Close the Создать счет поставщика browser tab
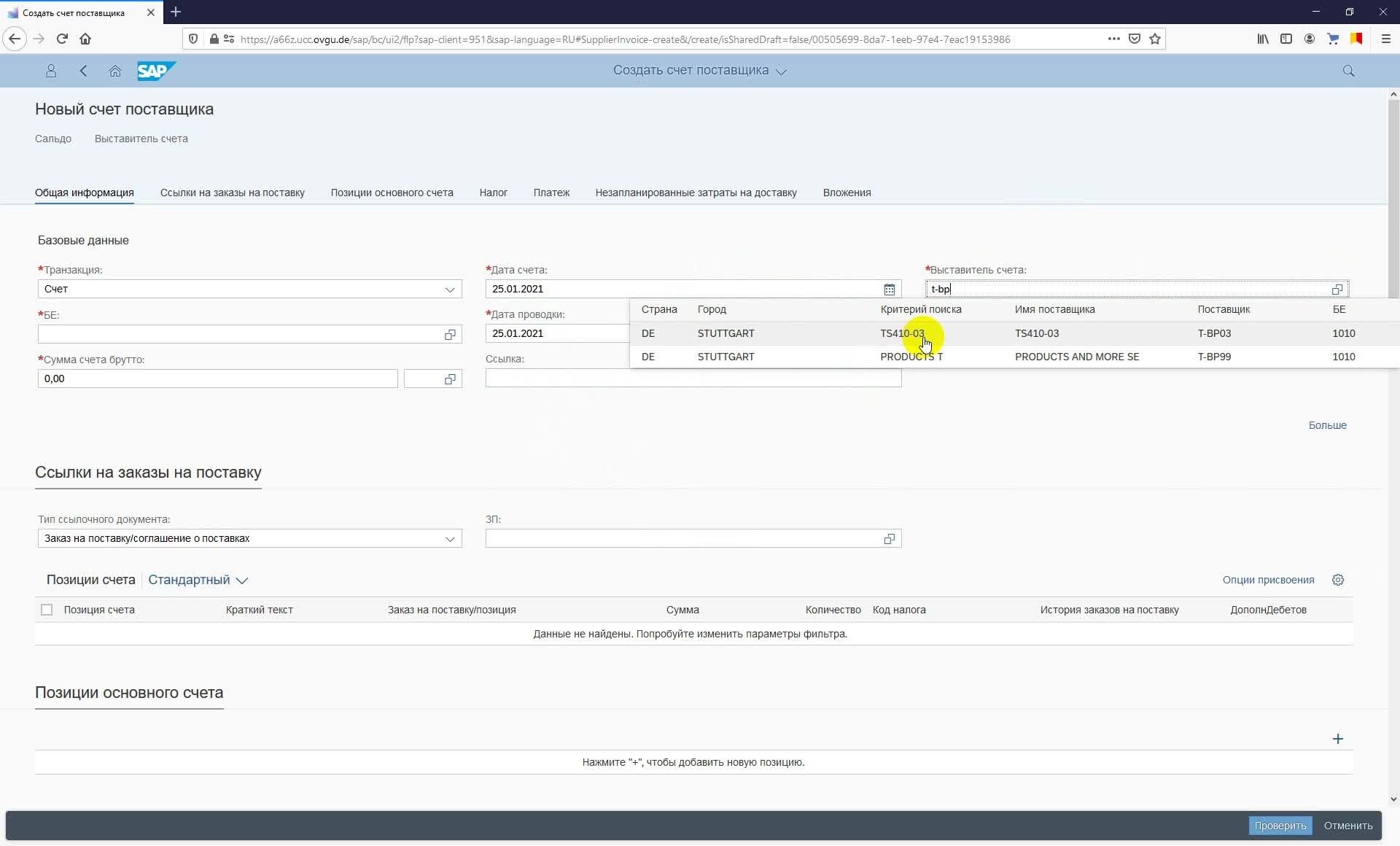The image size is (1400, 846). pyautogui.click(x=150, y=12)
